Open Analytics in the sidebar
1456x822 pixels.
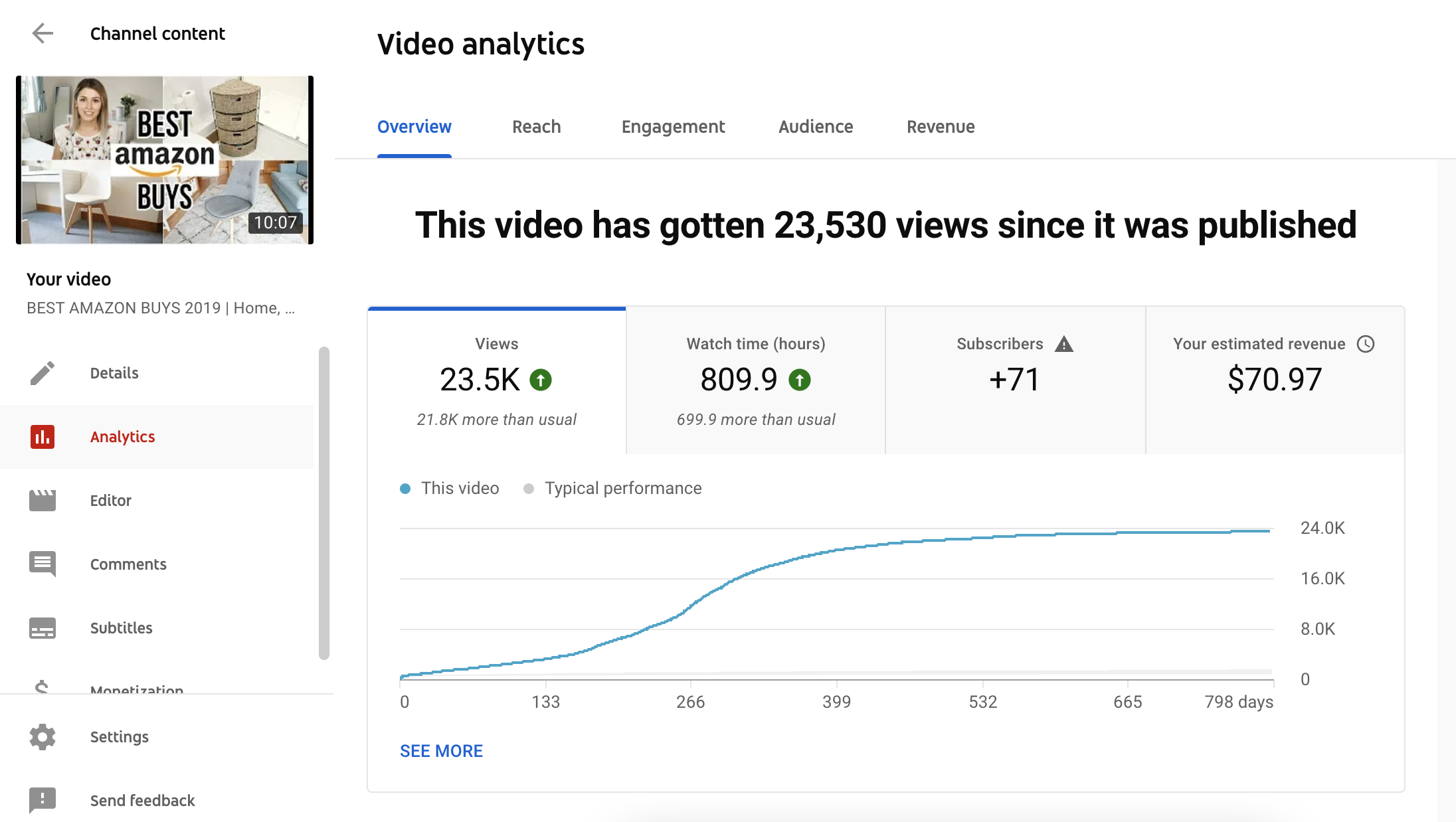[x=157, y=437]
